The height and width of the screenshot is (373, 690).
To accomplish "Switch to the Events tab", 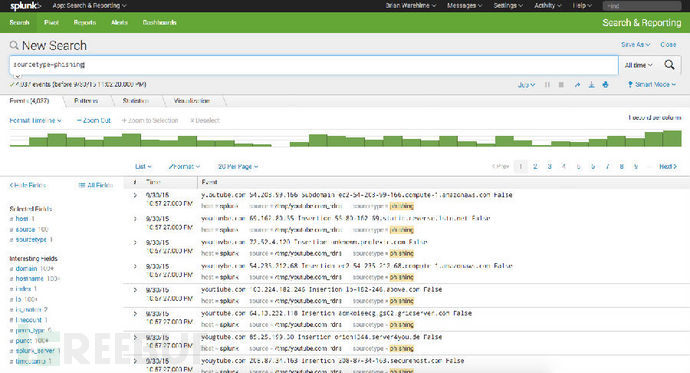I will pos(29,101).
